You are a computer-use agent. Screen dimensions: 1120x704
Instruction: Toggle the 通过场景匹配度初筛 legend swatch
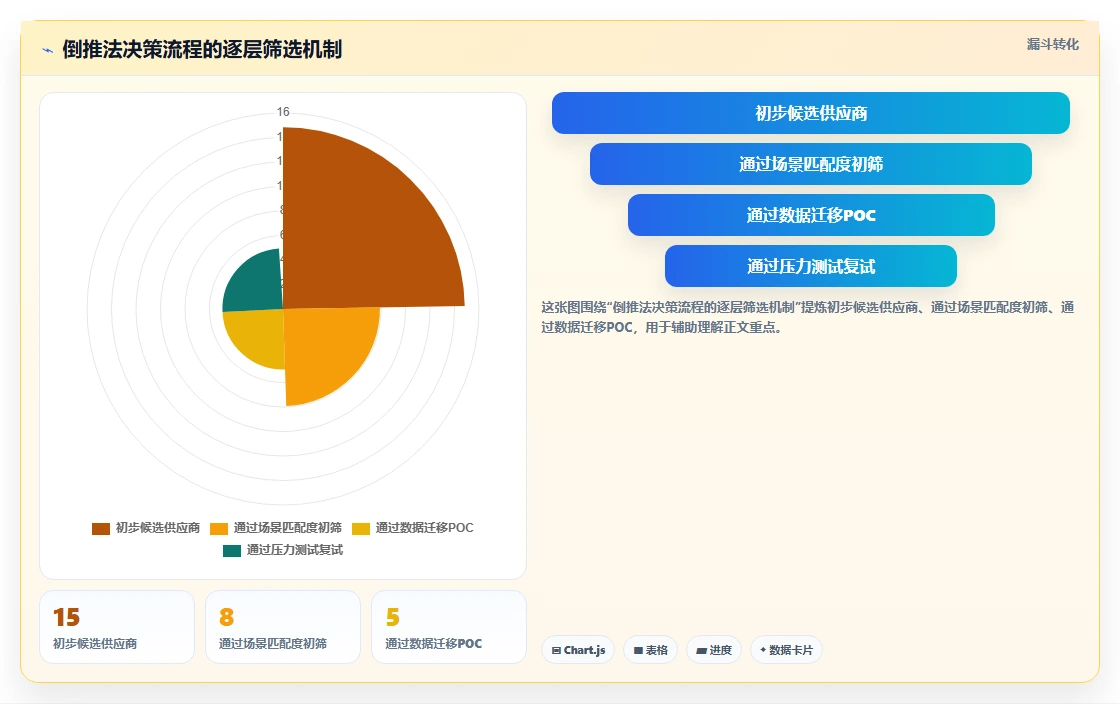click(x=219, y=528)
